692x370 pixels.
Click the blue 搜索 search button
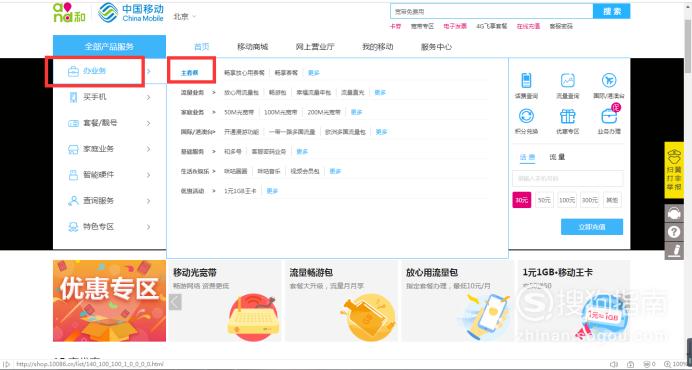(612, 11)
